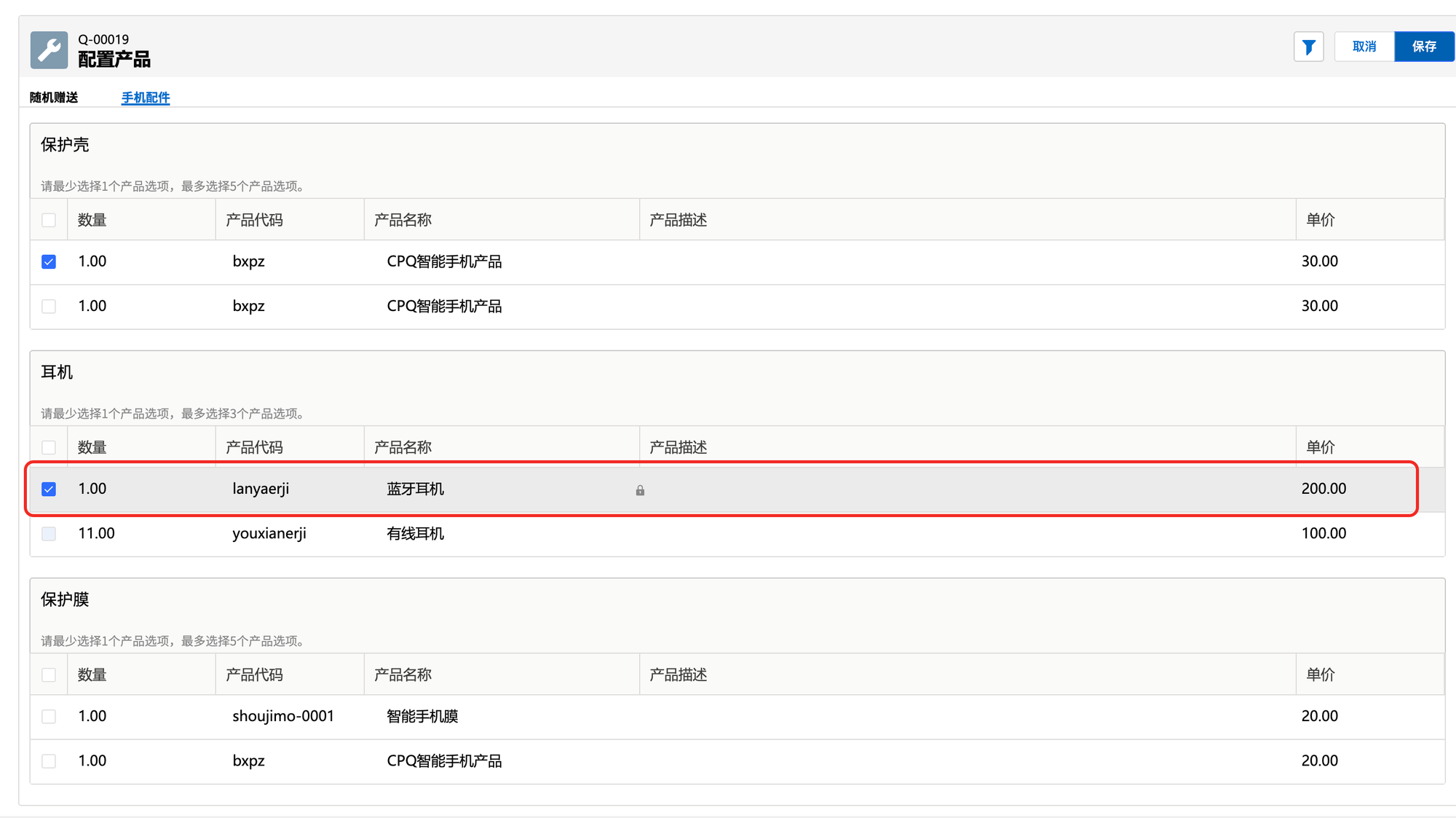Check the second 保护壳 row checkbox
Image resolution: width=1456 pixels, height=818 pixels.
coord(49,307)
